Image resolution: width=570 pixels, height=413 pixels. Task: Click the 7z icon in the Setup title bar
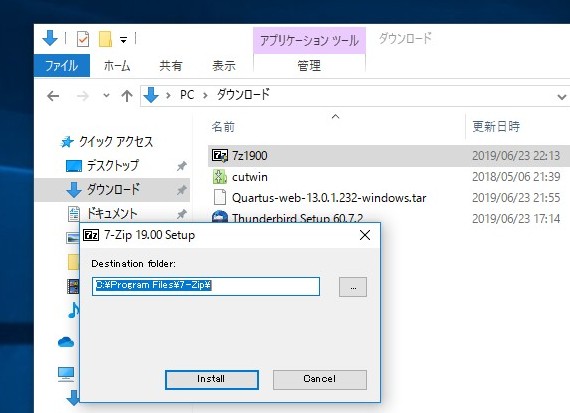coord(91,235)
